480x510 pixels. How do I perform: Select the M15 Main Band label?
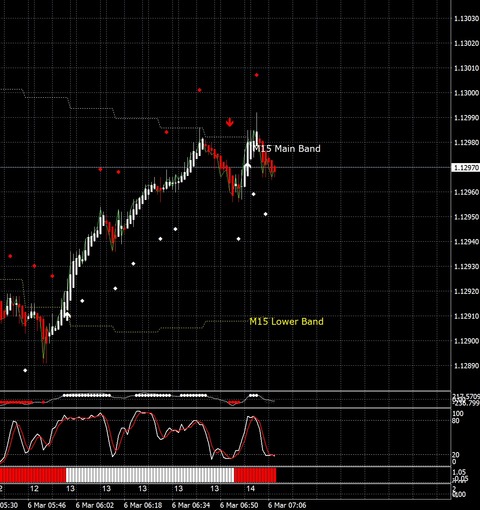coord(287,148)
